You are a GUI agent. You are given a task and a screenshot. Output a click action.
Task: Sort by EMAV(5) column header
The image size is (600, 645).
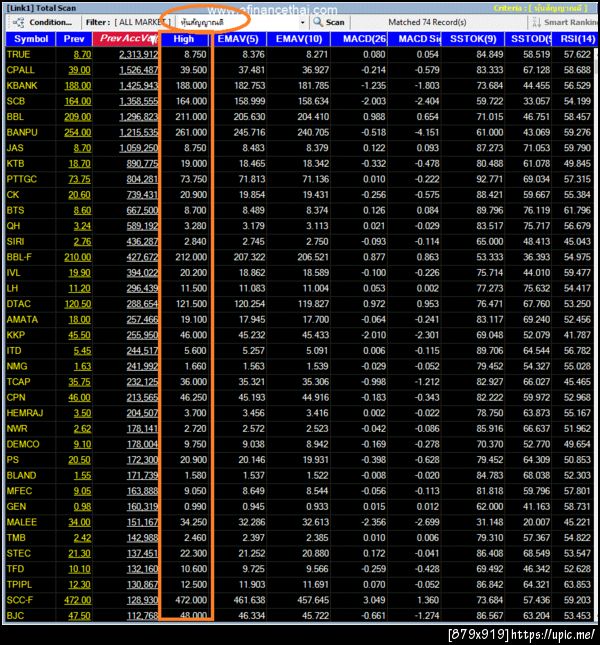click(x=238, y=39)
